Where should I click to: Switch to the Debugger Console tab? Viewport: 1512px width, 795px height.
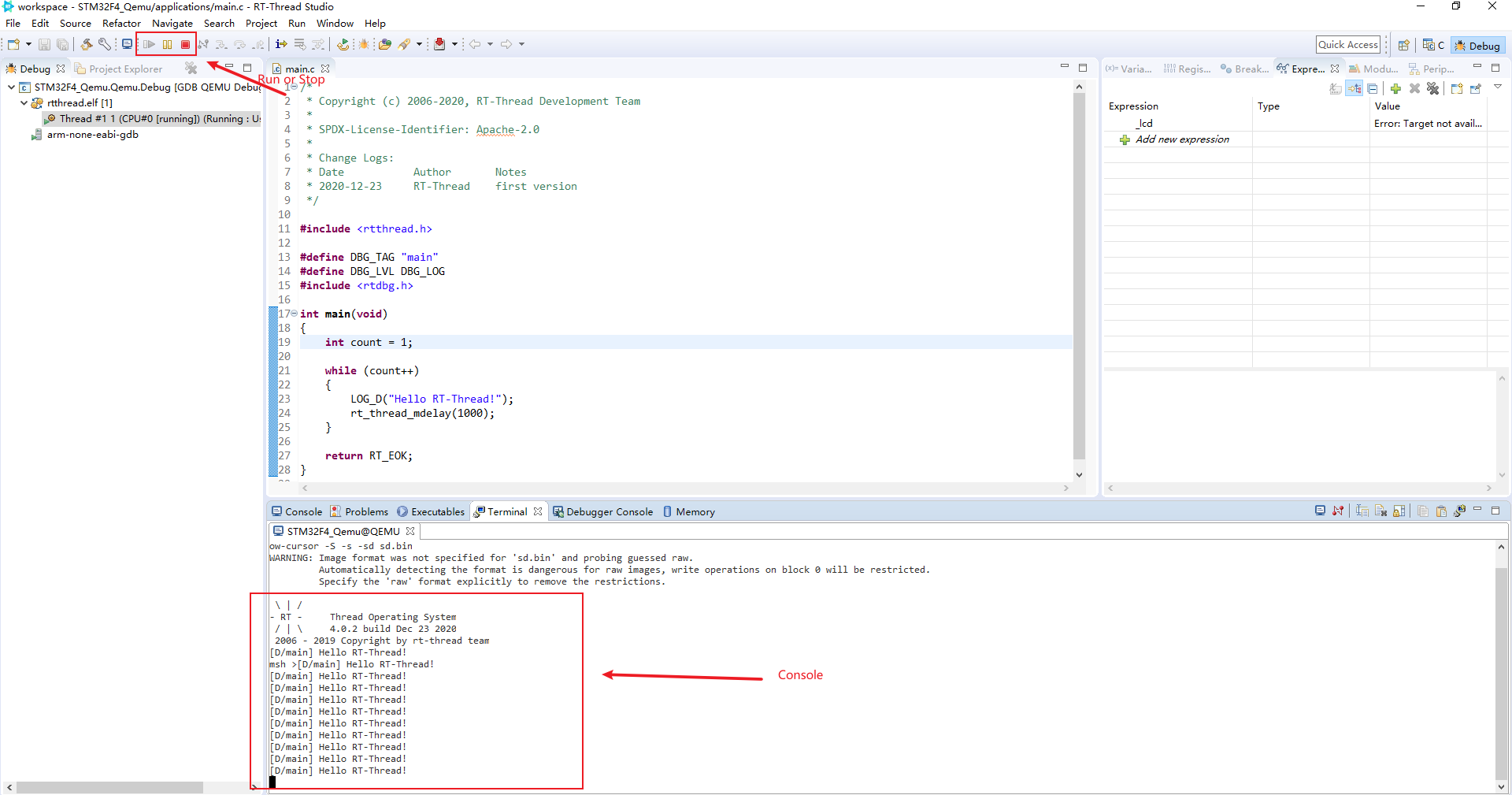point(603,512)
